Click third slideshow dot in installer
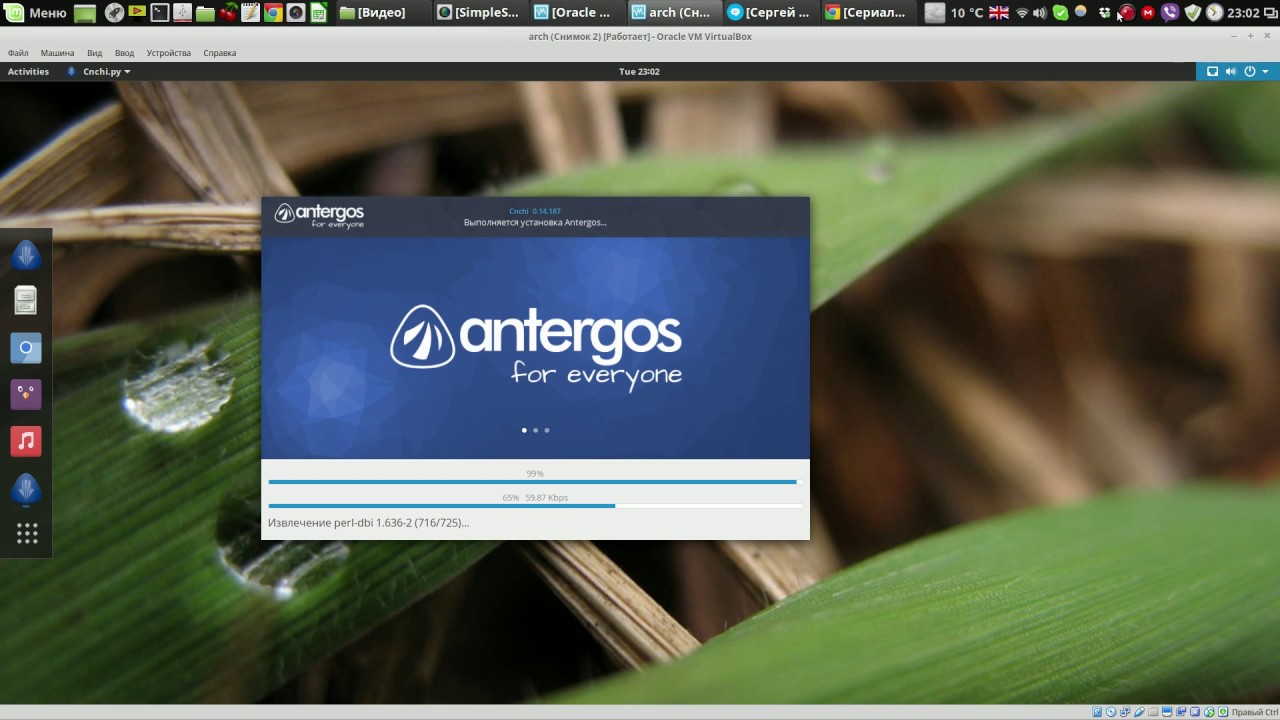Viewport: 1280px width, 720px height. pos(547,430)
